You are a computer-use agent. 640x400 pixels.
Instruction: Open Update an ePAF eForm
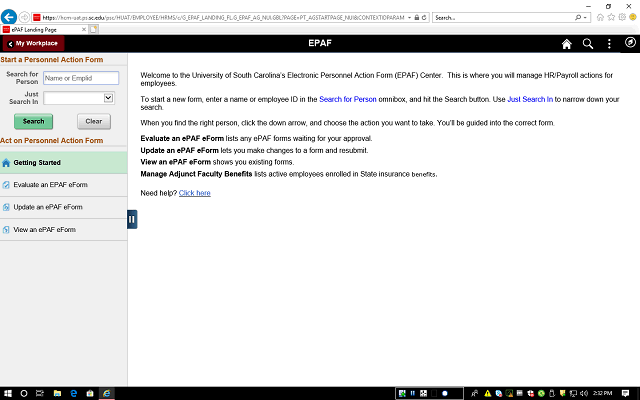click(x=64, y=207)
